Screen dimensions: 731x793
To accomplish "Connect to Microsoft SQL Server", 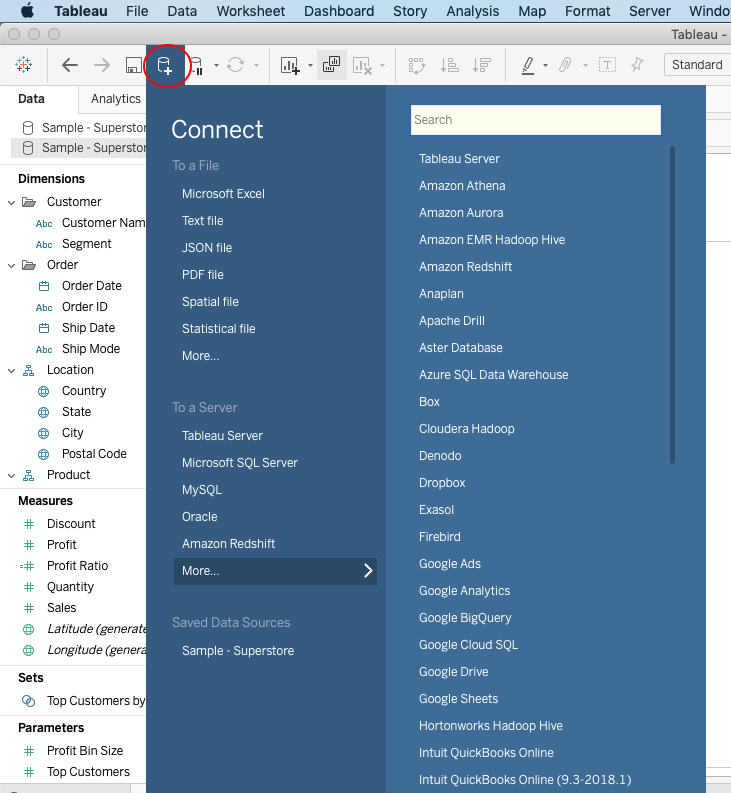I will click(240, 463).
